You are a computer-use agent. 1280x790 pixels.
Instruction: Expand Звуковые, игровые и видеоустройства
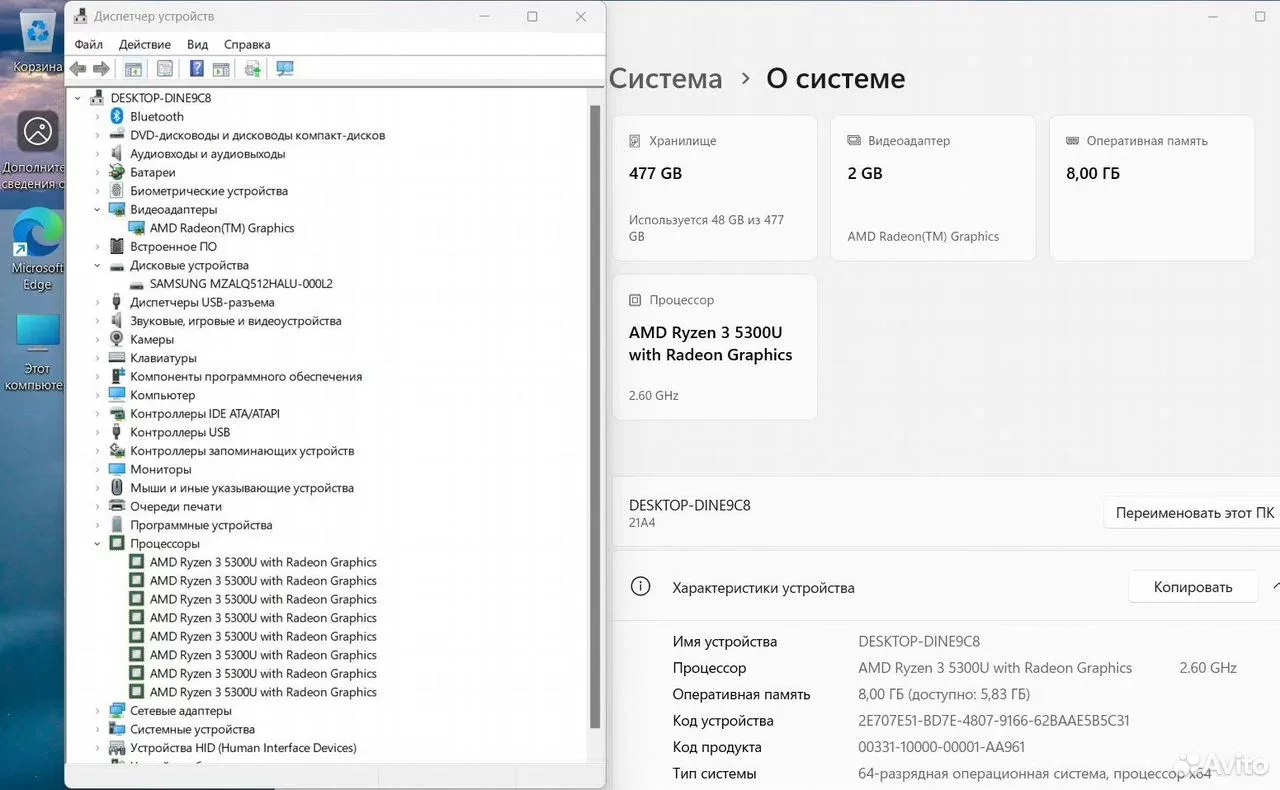pyautogui.click(x=97, y=321)
